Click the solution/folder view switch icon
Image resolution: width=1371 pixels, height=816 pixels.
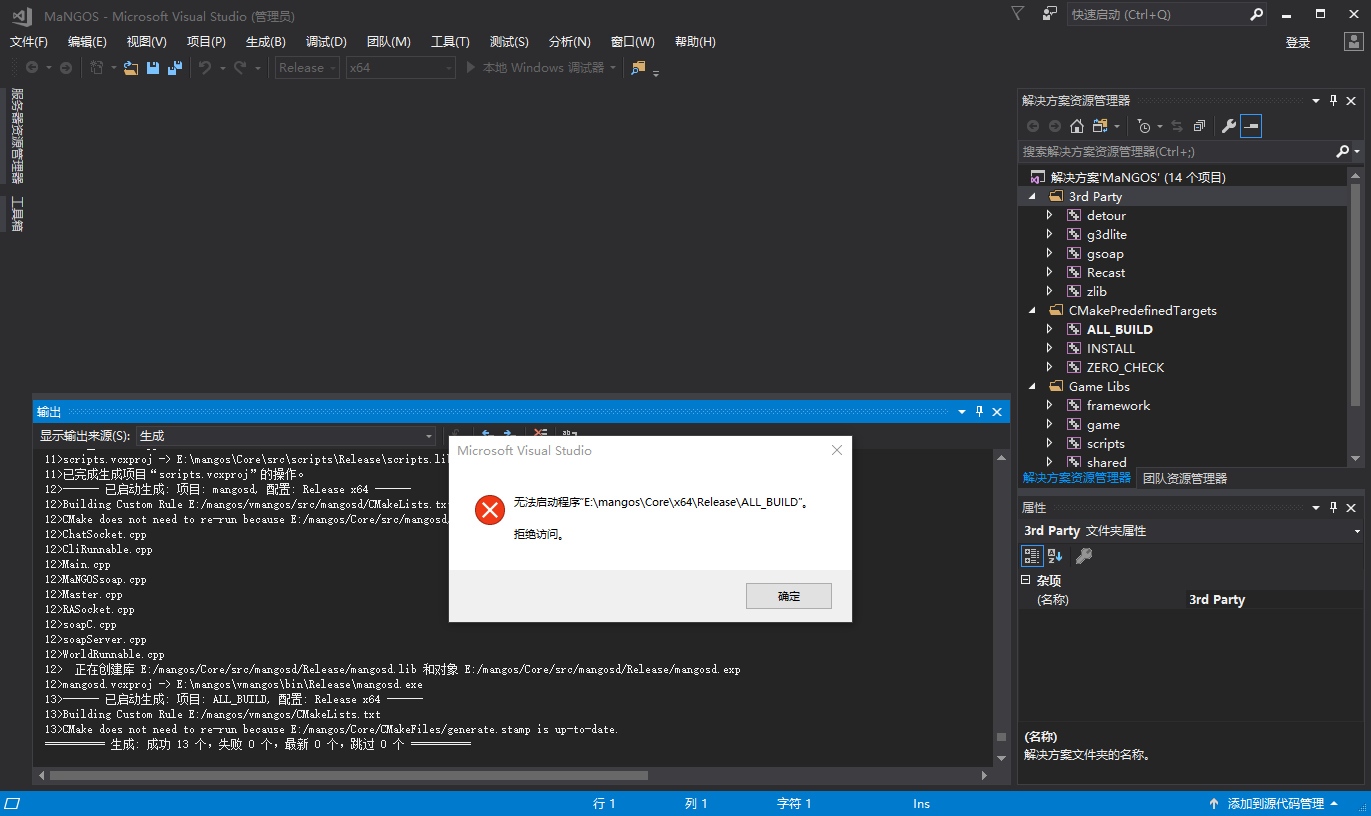pyautogui.click(x=1100, y=126)
